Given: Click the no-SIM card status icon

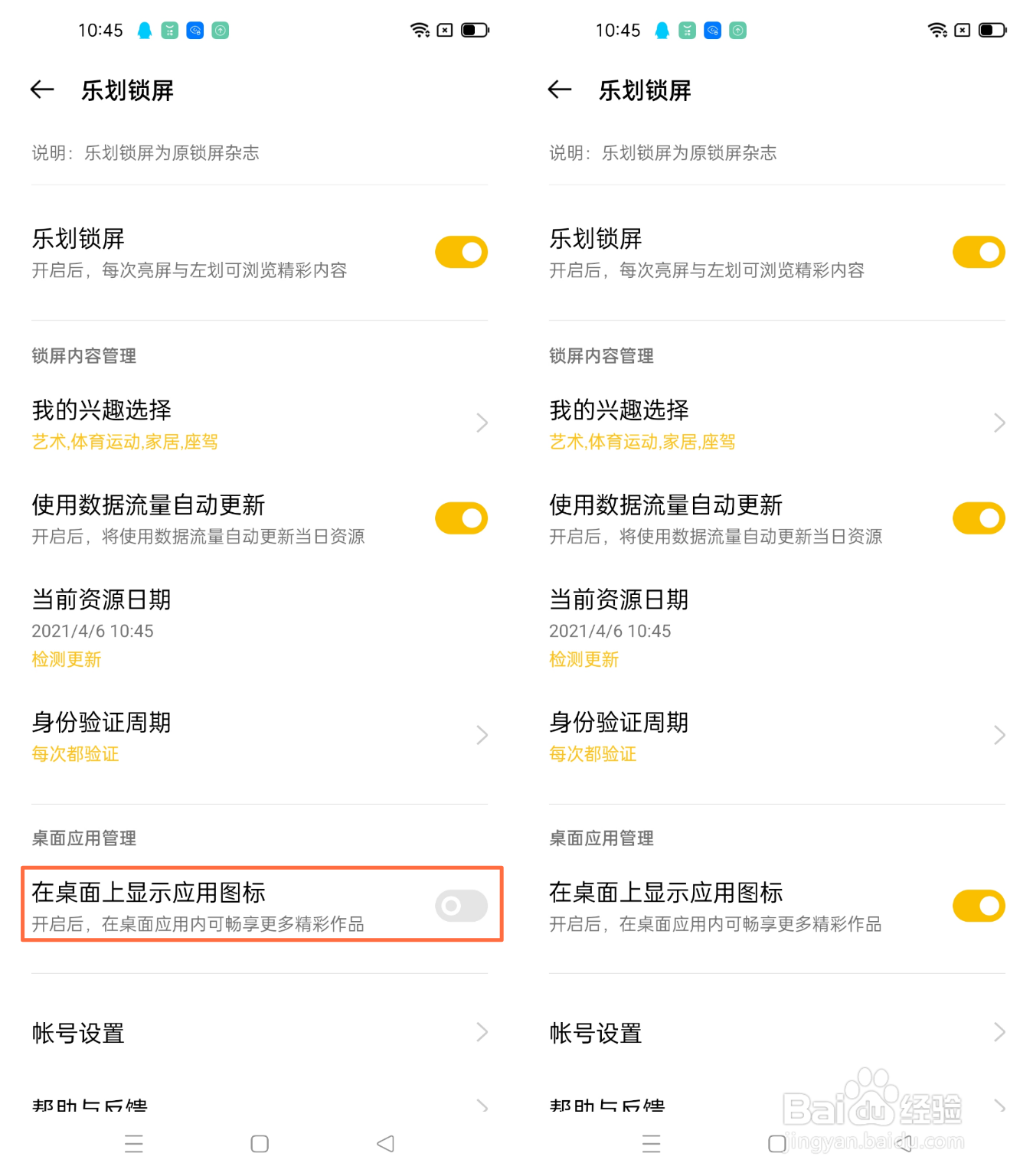Looking at the screenshot, I should coord(445,31).
